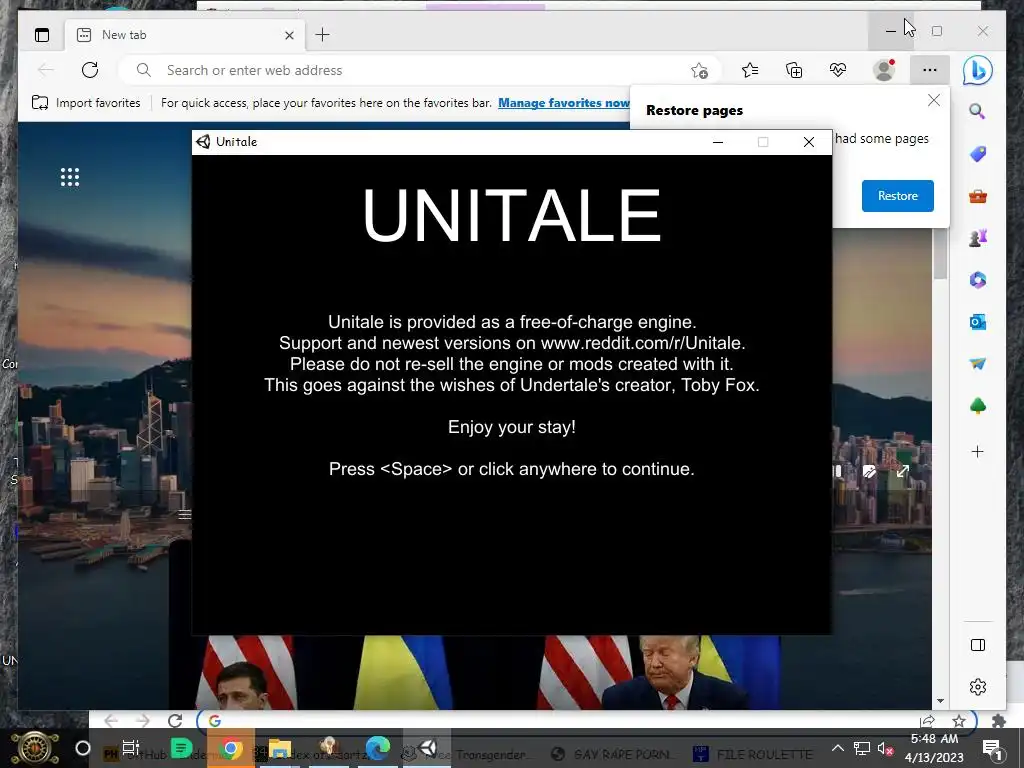Screen dimensions: 1024x768
Task: Open Edge sidebar settings gear
Action: 978,687
